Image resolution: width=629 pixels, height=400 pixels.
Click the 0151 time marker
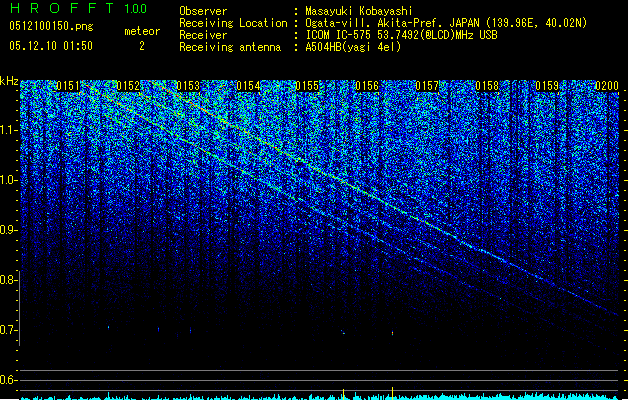(69, 86)
